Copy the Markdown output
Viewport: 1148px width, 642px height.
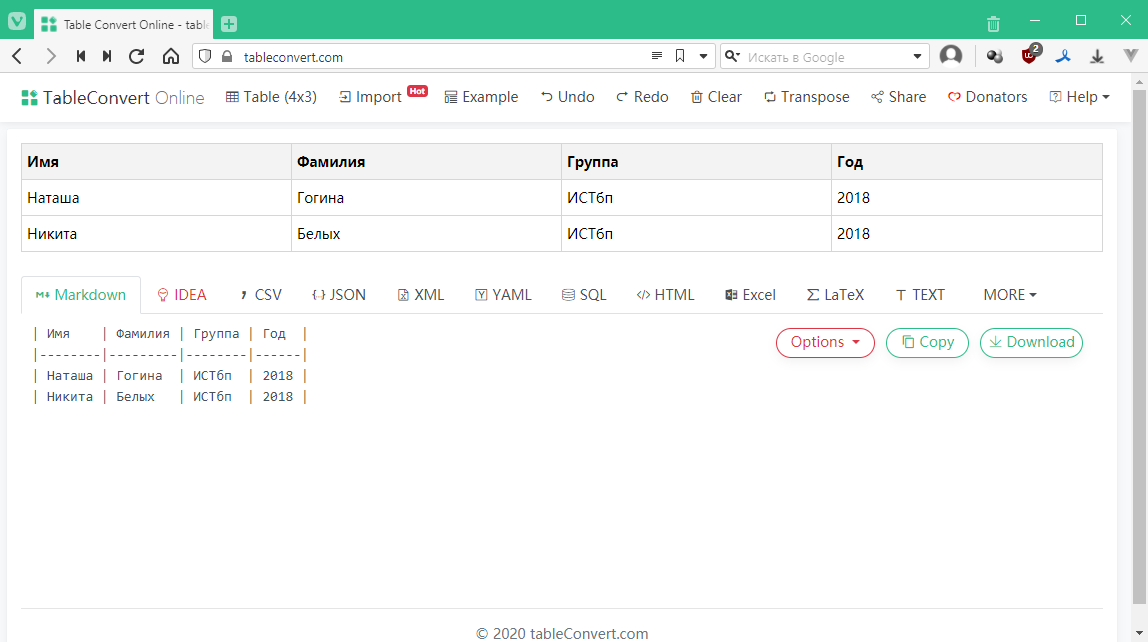click(x=927, y=343)
